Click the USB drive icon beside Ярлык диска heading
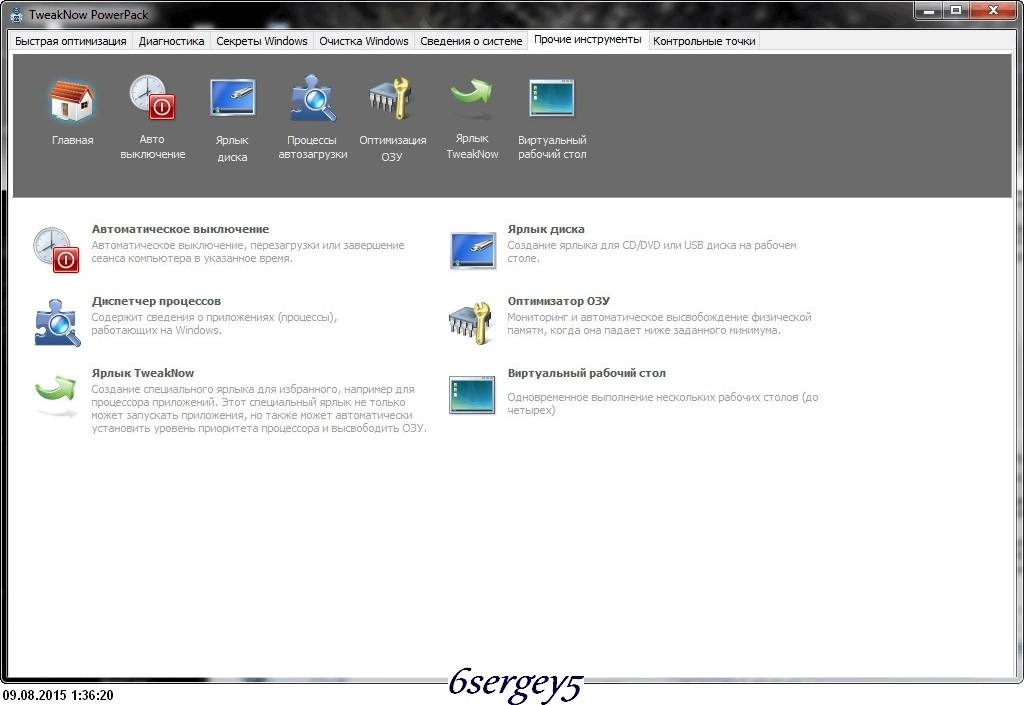 click(x=473, y=250)
